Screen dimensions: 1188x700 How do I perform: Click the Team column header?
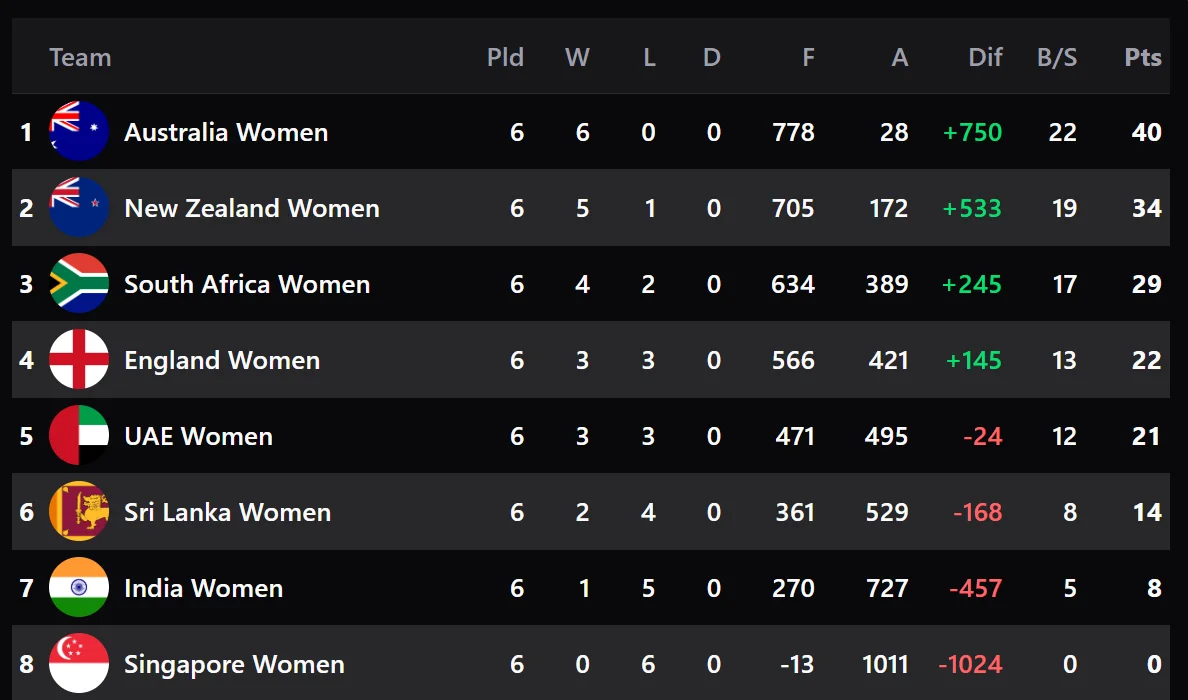pos(80,57)
